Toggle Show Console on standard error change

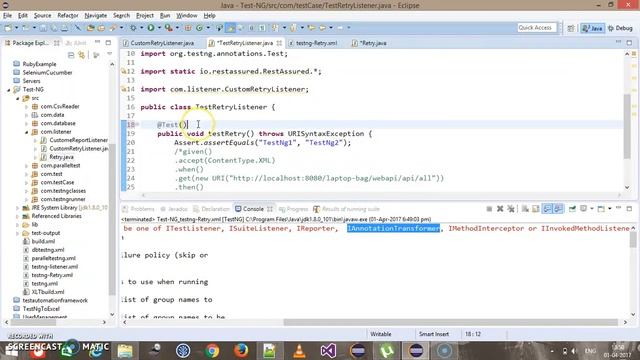pos(558,209)
